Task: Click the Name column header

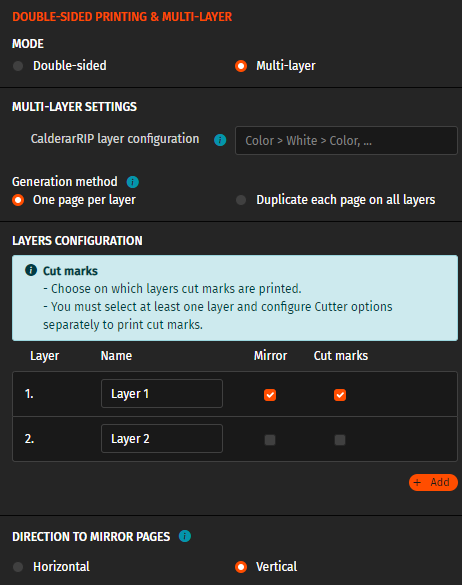Action: 116,356
